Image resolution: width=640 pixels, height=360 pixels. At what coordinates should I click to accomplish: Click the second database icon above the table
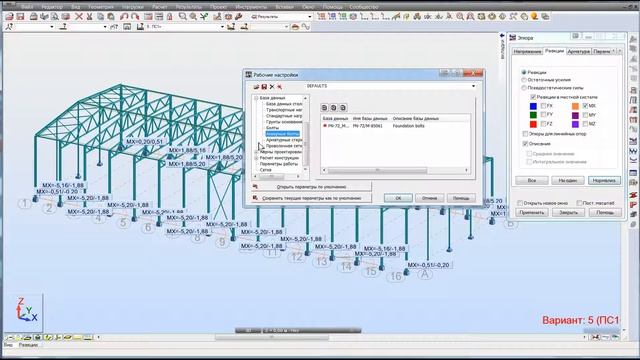pyautogui.click(x=333, y=107)
